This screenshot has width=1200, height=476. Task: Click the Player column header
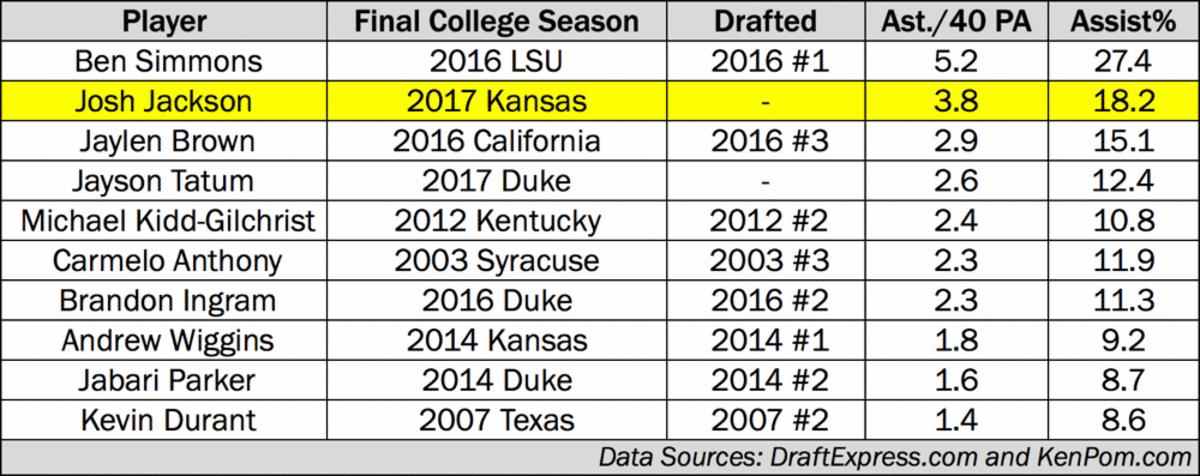click(x=167, y=22)
